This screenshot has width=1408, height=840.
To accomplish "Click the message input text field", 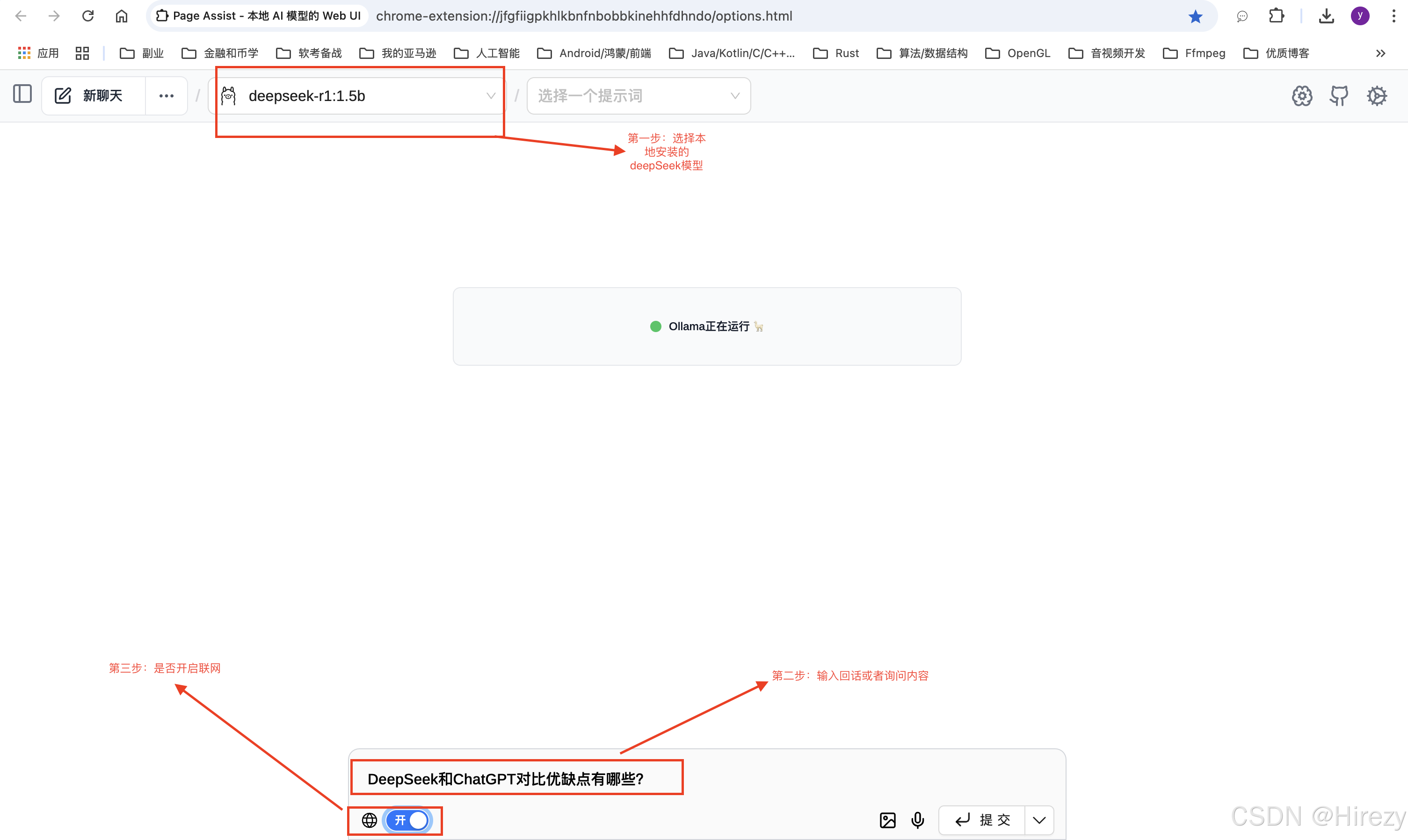I will (x=706, y=779).
